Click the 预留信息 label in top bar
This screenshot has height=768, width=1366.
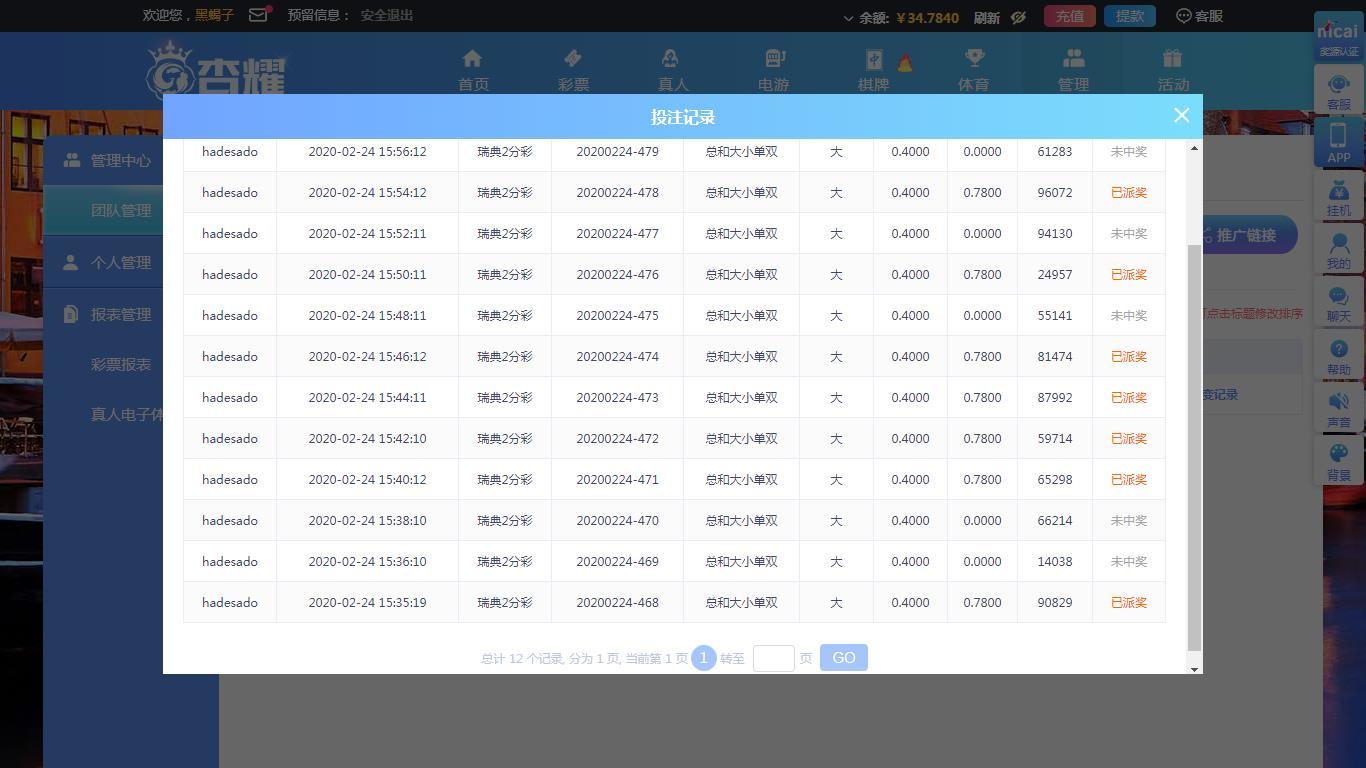pyautogui.click(x=320, y=15)
